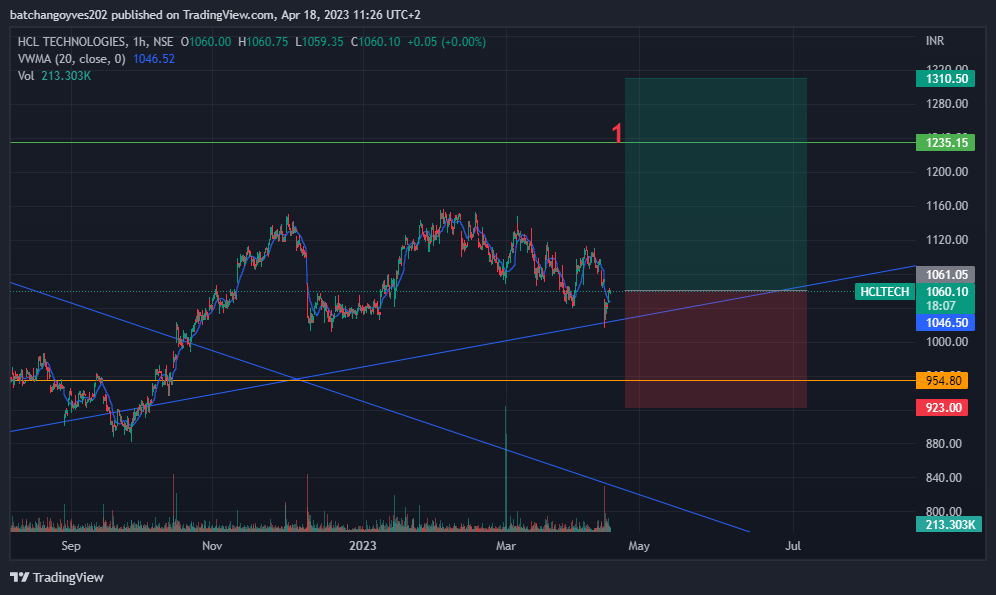Click the VWMA (20, close, 0) indicator label

[72, 59]
